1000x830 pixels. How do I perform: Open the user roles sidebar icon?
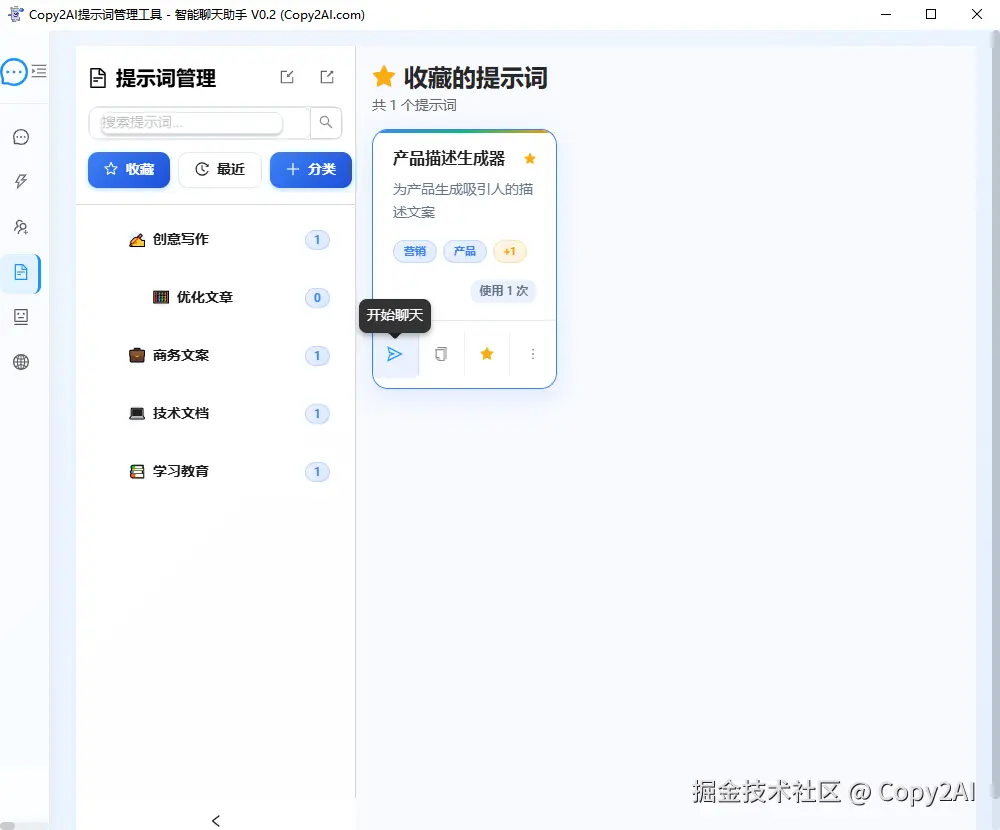point(21,227)
